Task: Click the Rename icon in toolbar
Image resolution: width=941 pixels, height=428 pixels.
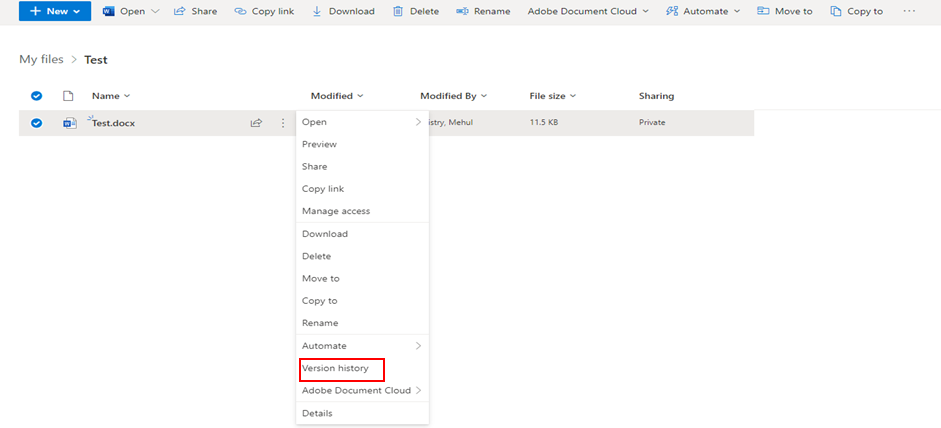Action: tap(462, 11)
